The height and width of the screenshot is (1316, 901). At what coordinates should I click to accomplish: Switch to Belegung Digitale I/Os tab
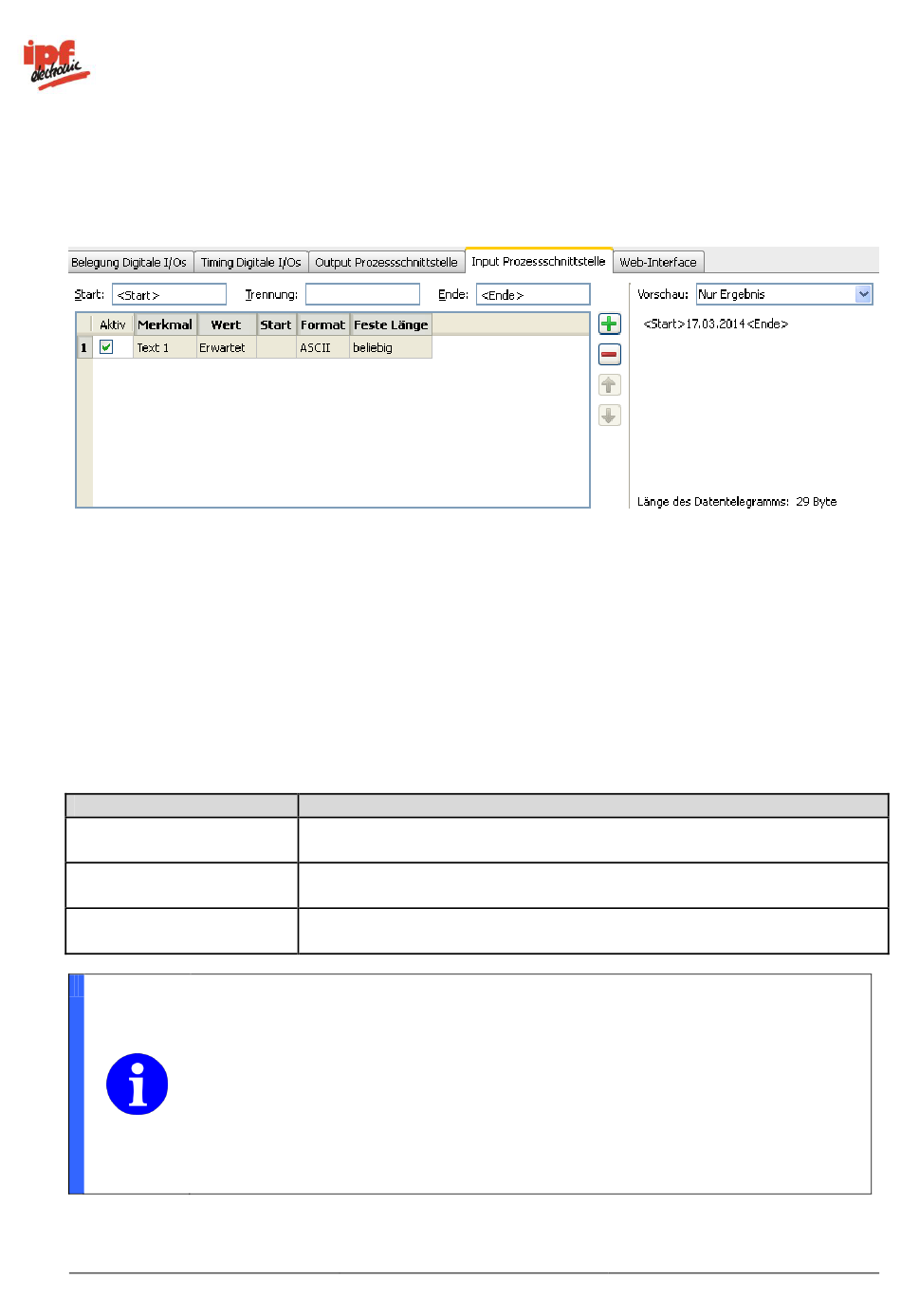129,263
